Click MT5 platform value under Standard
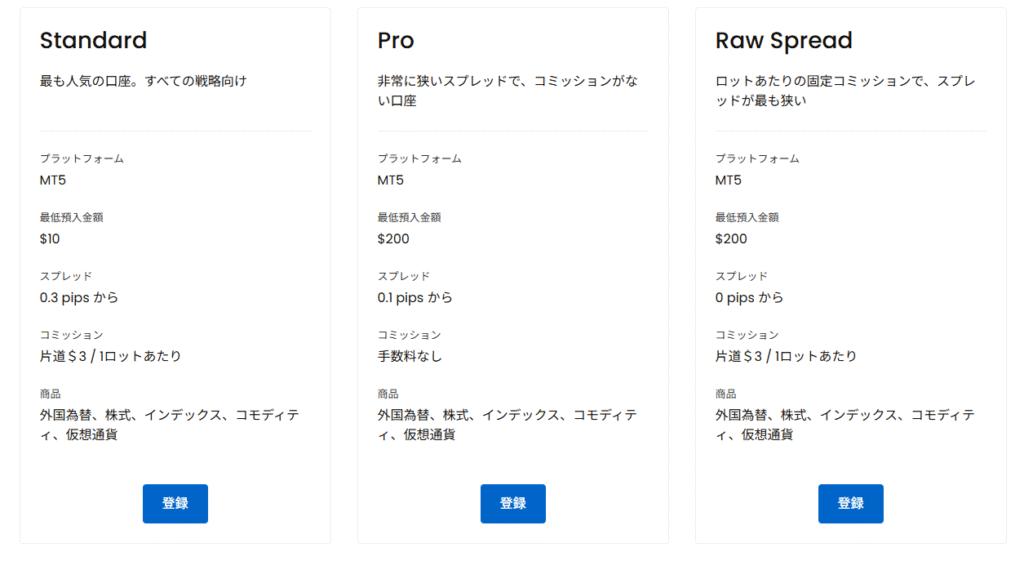 click(53, 181)
